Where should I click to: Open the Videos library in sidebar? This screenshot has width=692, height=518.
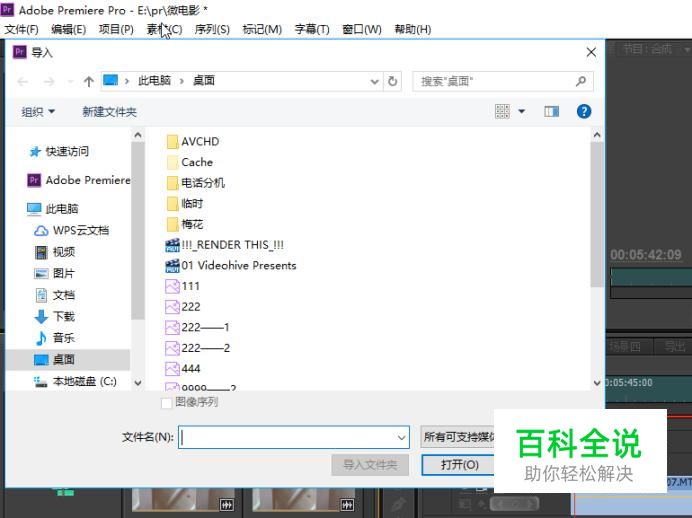click(55, 252)
